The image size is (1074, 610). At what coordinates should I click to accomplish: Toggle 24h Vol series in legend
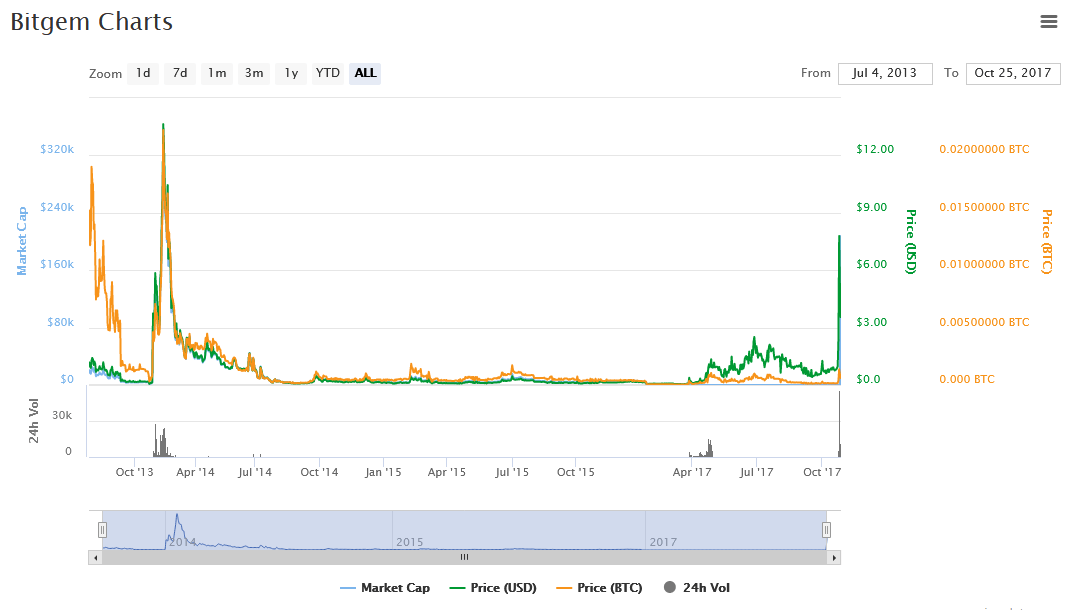coord(697,588)
